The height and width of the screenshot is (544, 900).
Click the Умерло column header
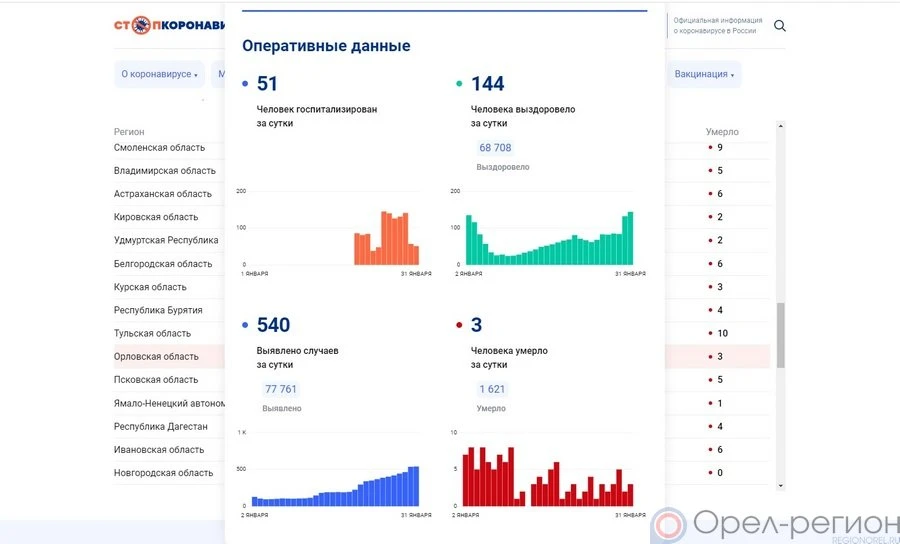point(722,132)
